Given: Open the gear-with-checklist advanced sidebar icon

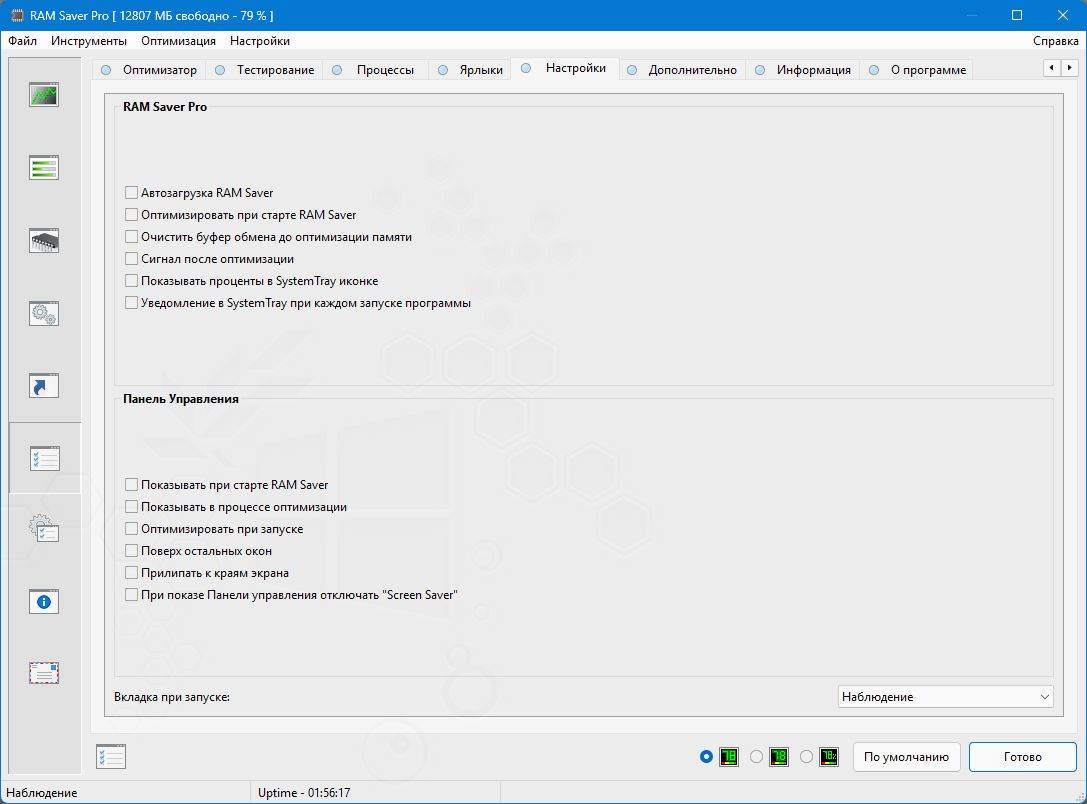Looking at the screenshot, I should pyautogui.click(x=44, y=528).
